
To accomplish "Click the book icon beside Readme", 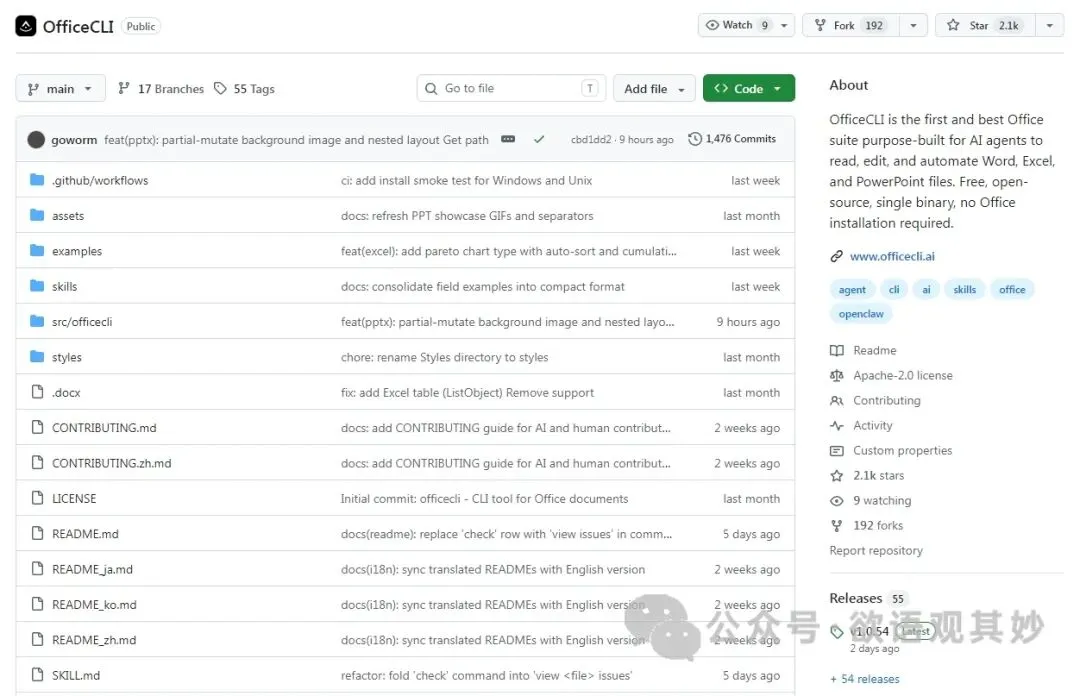I will (x=836, y=350).
